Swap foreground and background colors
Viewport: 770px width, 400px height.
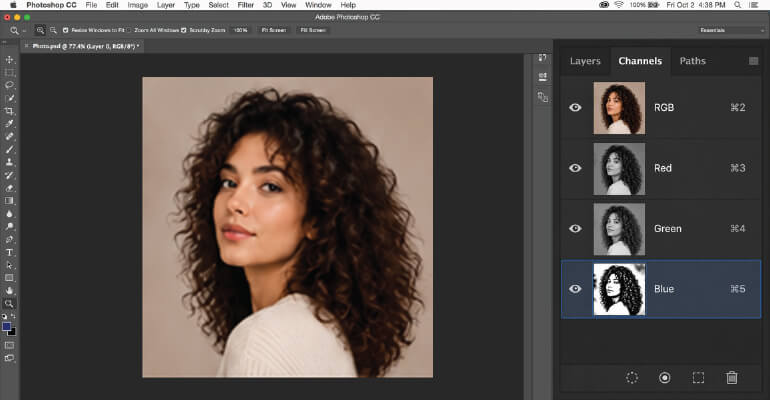[x=13, y=317]
